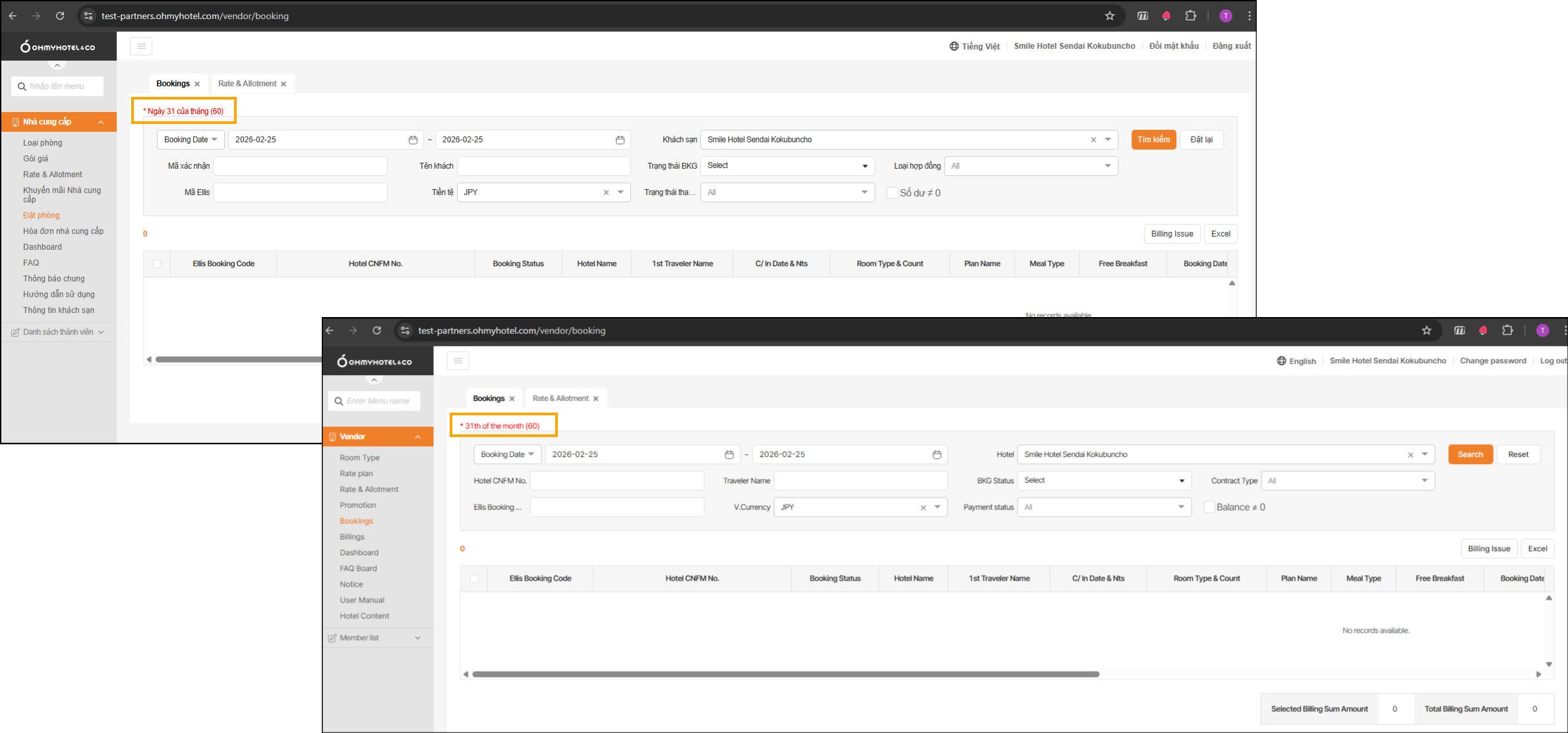Open Billings in the Vendor menu
The image size is (1568, 733).
tap(352, 537)
